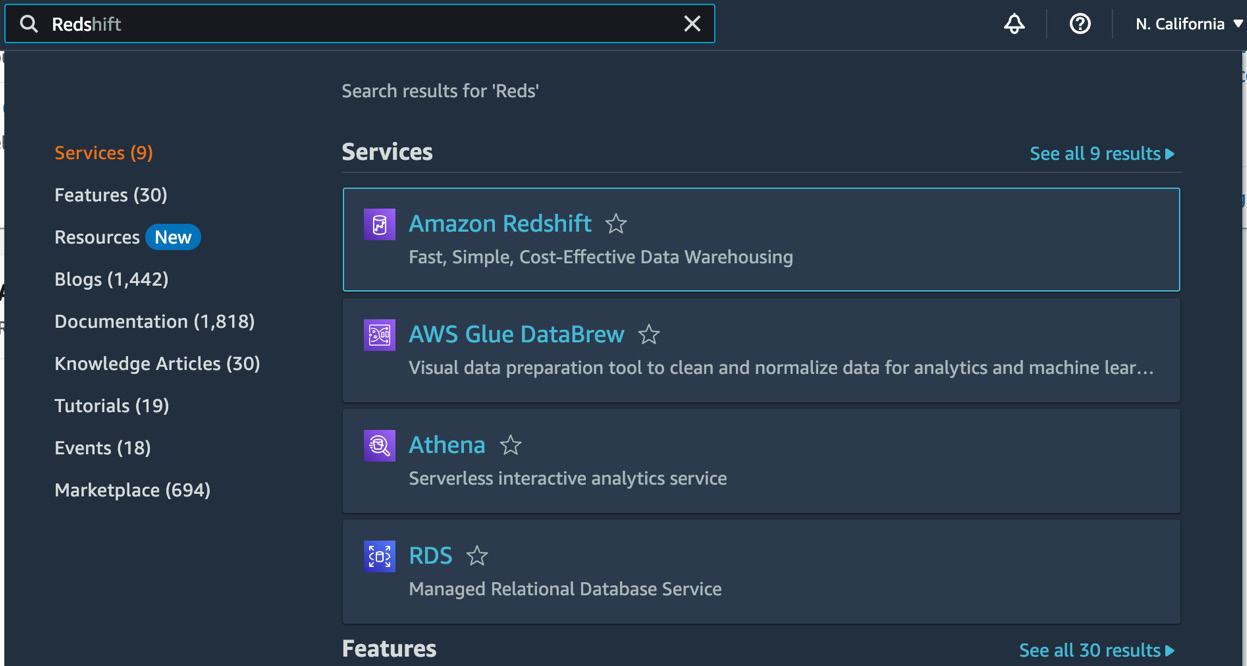Click the search magnifier icon
Screen dimensions: 1247x666
[x=29, y=24]
